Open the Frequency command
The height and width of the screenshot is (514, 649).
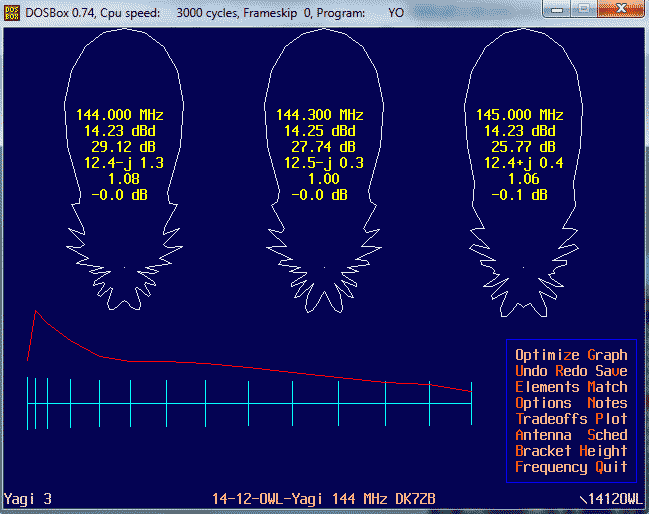(551, 468)
